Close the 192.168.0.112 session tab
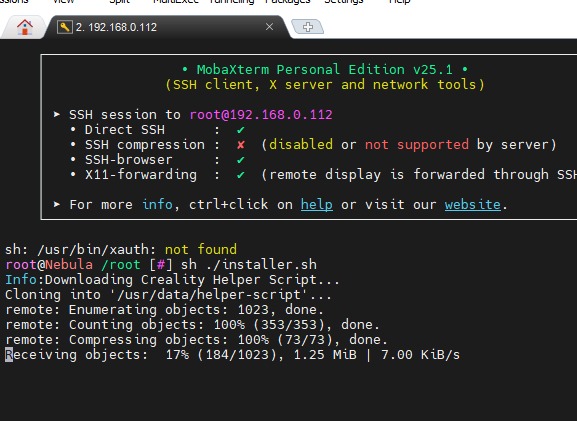 coord(269,27)
